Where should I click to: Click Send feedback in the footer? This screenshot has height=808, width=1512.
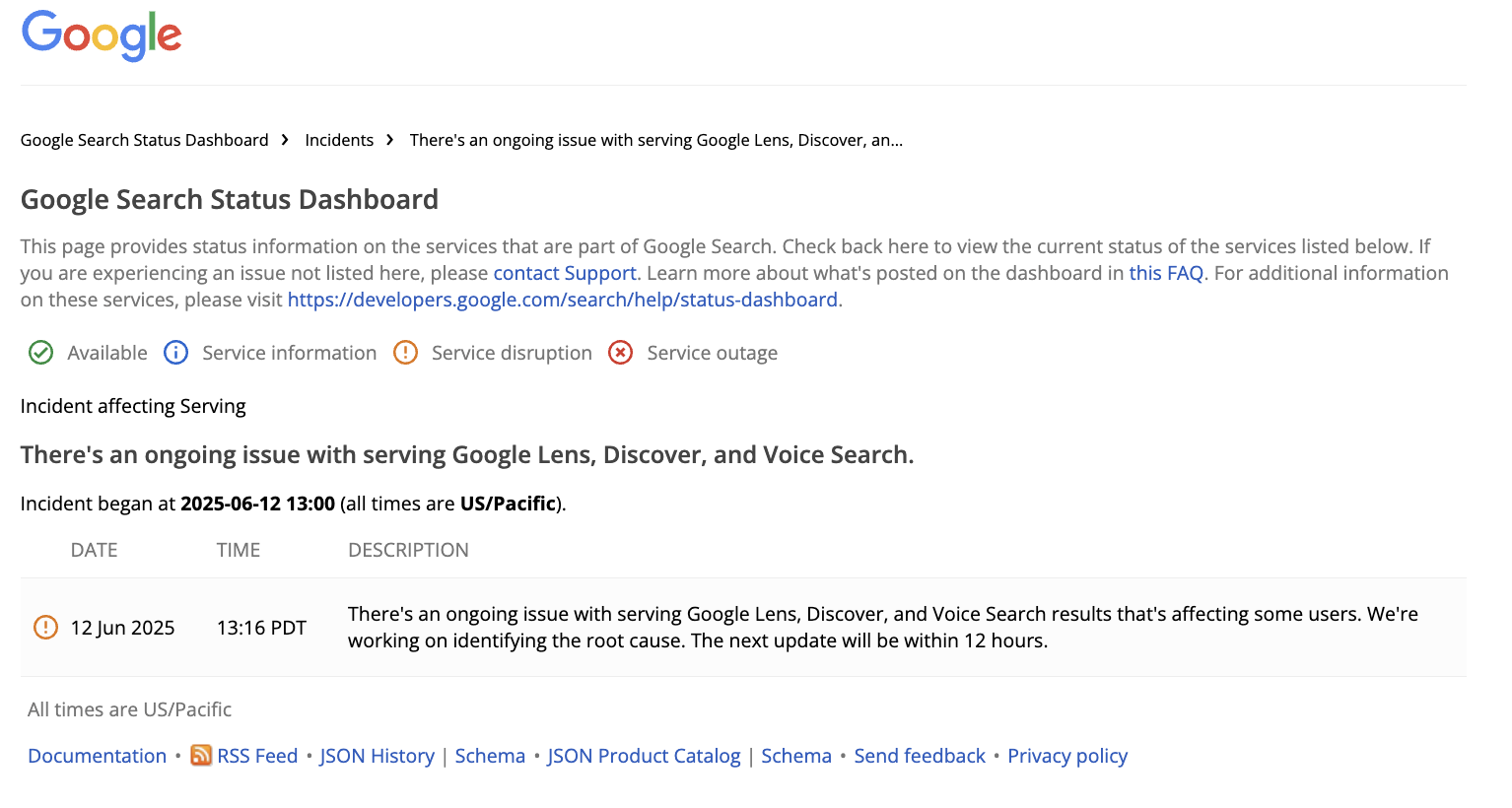919,756
